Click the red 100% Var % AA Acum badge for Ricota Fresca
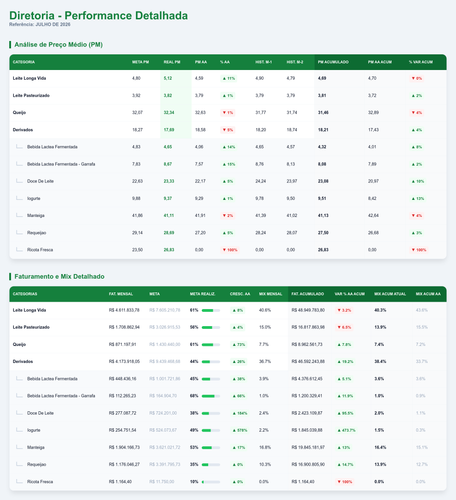Screen dimensions: 456x500 [x=345, y=482]
